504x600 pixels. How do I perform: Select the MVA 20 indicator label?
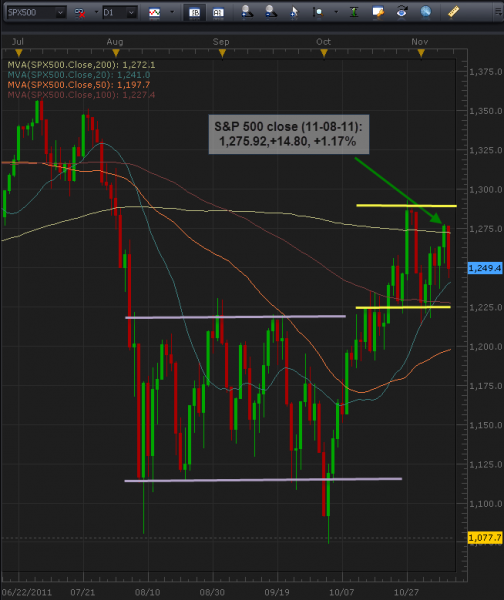point(79,75)
